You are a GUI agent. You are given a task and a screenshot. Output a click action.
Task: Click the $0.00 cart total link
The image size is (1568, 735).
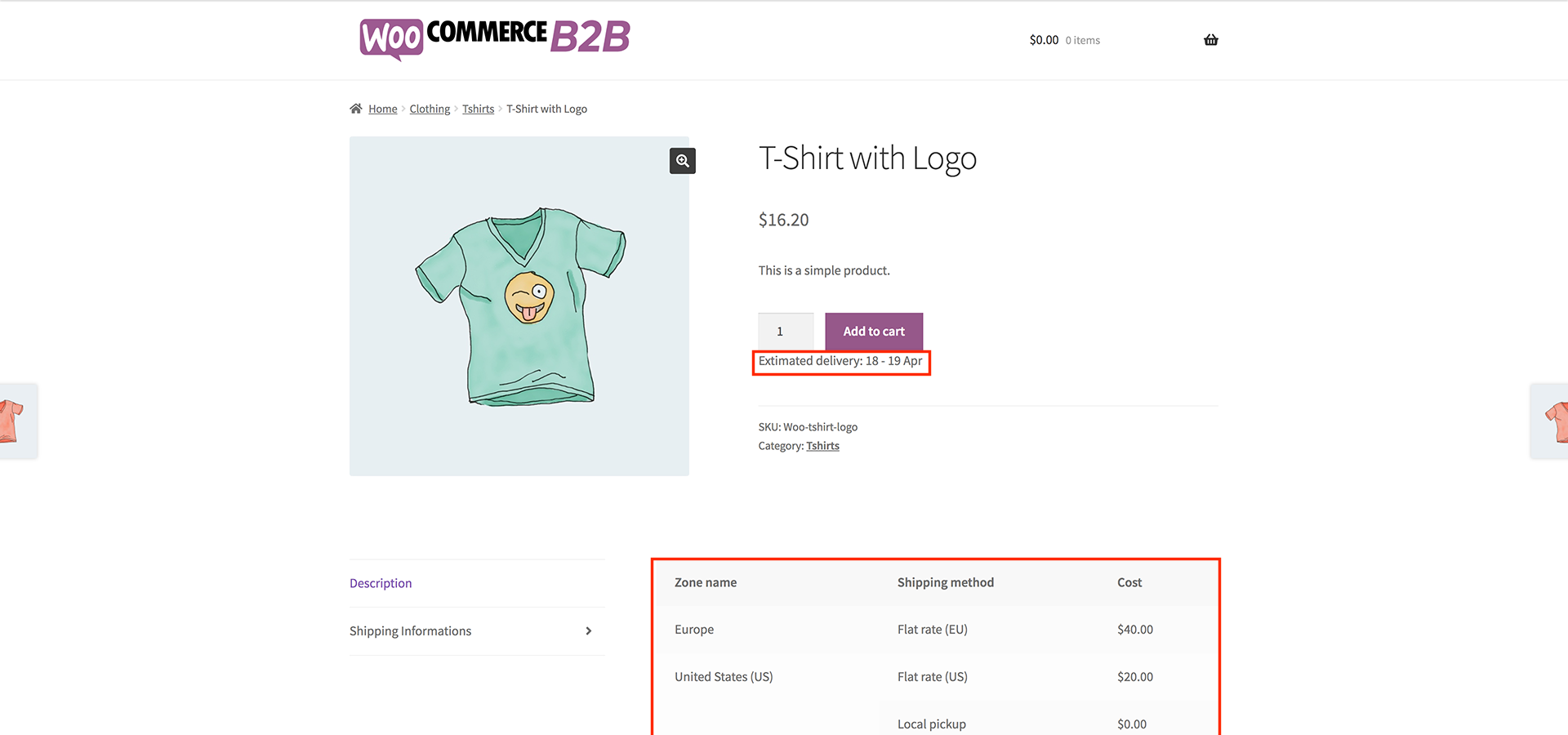coord(1044,40)
